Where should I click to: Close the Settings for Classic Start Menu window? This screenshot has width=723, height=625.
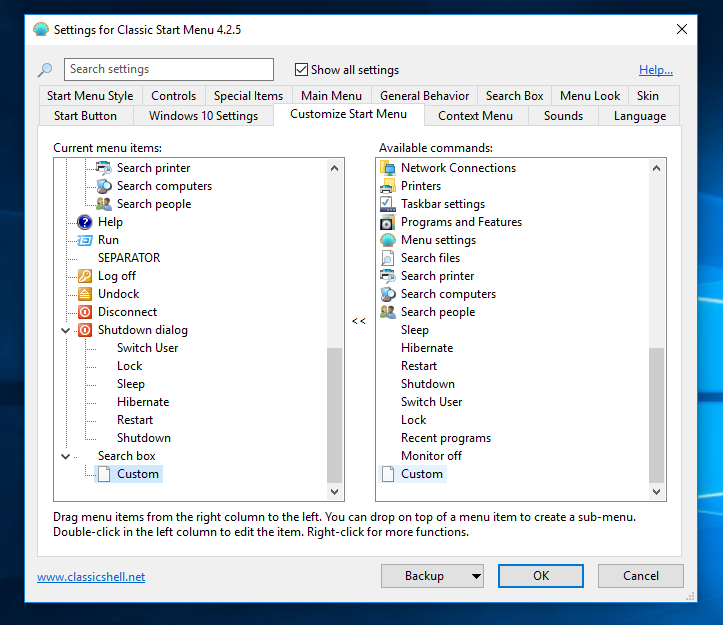click(682, 29)
